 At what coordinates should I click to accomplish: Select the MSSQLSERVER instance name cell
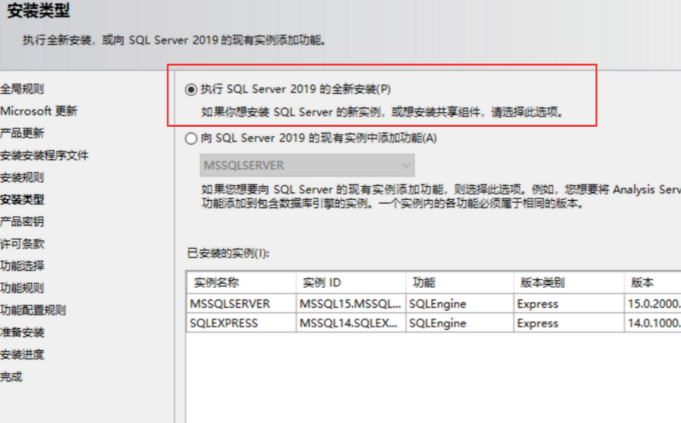coord(241,304)
